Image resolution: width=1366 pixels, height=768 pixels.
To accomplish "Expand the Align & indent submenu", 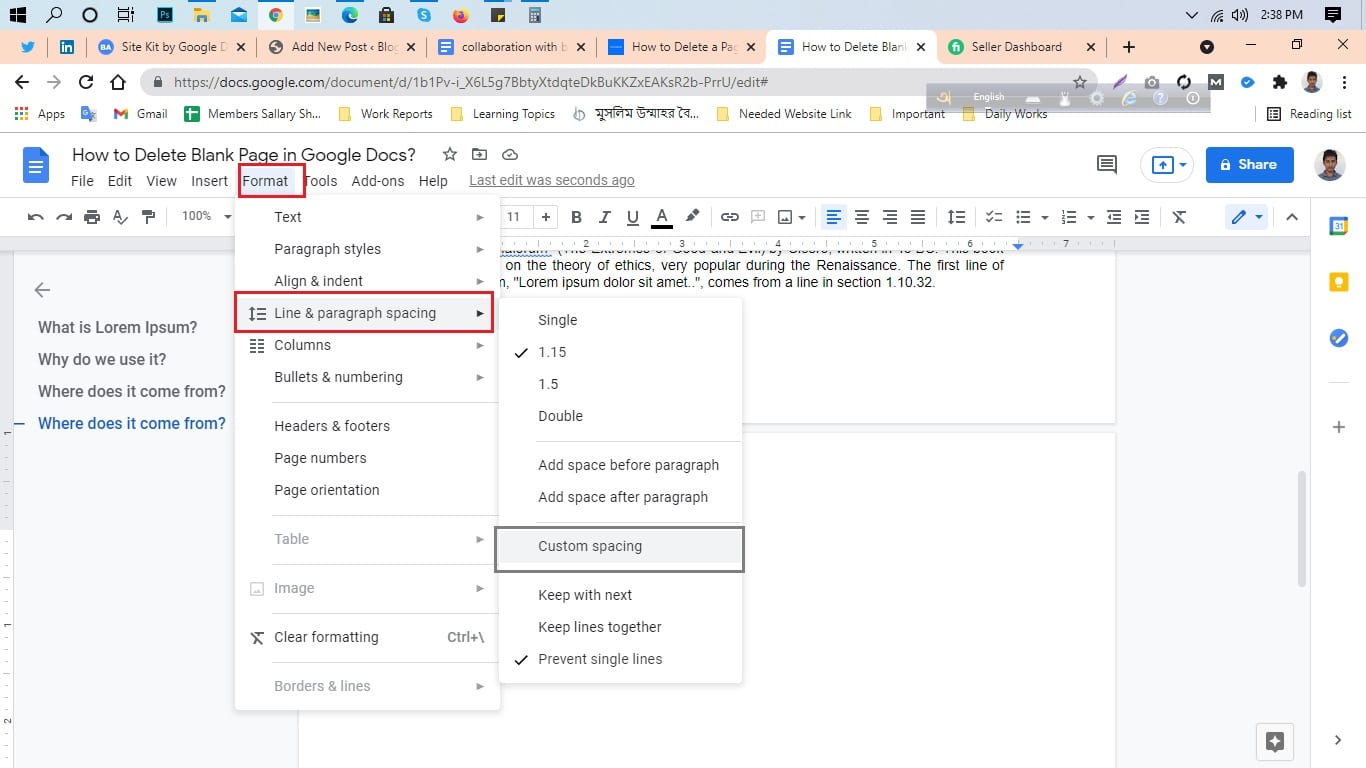I will 320,281.
